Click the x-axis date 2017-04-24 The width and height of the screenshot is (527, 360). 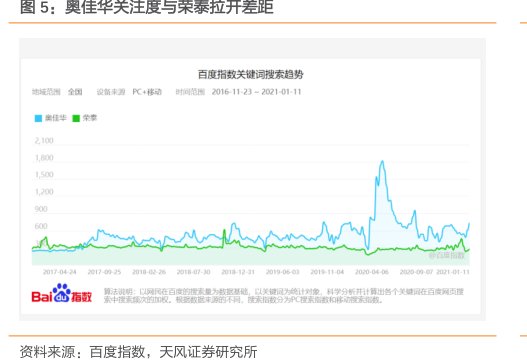pyautogui.click(x=60, y=272)
